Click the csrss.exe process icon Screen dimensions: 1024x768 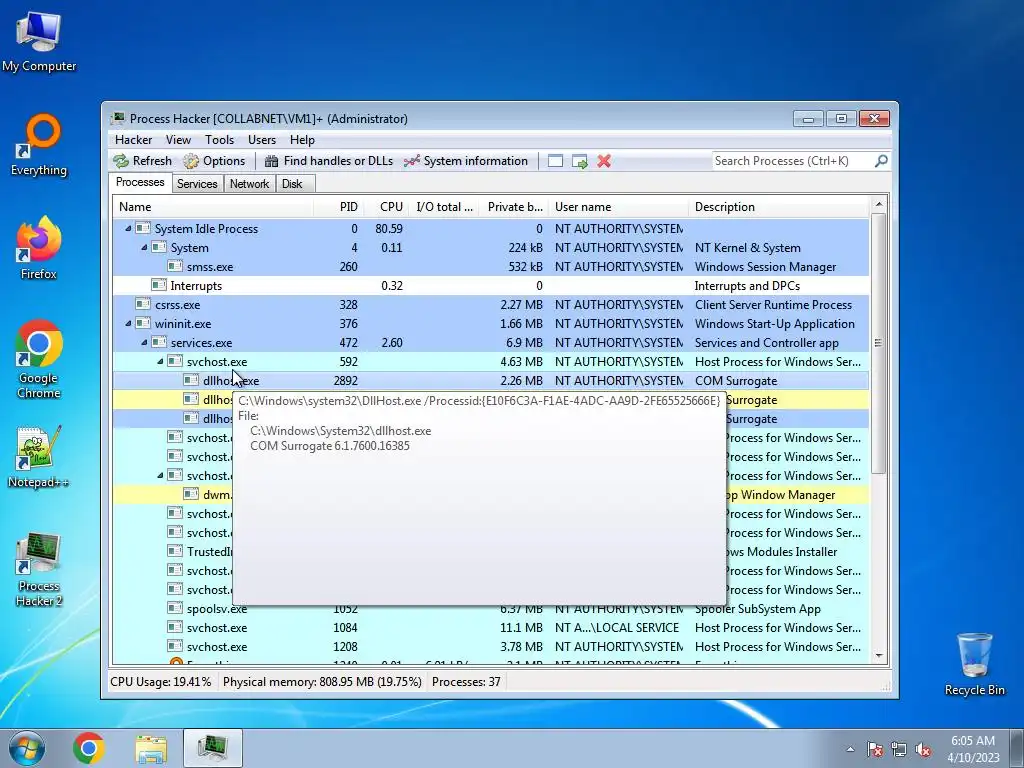(143, 304)
